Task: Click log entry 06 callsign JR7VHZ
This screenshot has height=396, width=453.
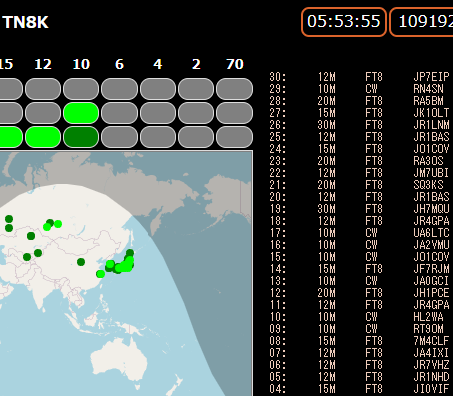Action: (431, 365)
